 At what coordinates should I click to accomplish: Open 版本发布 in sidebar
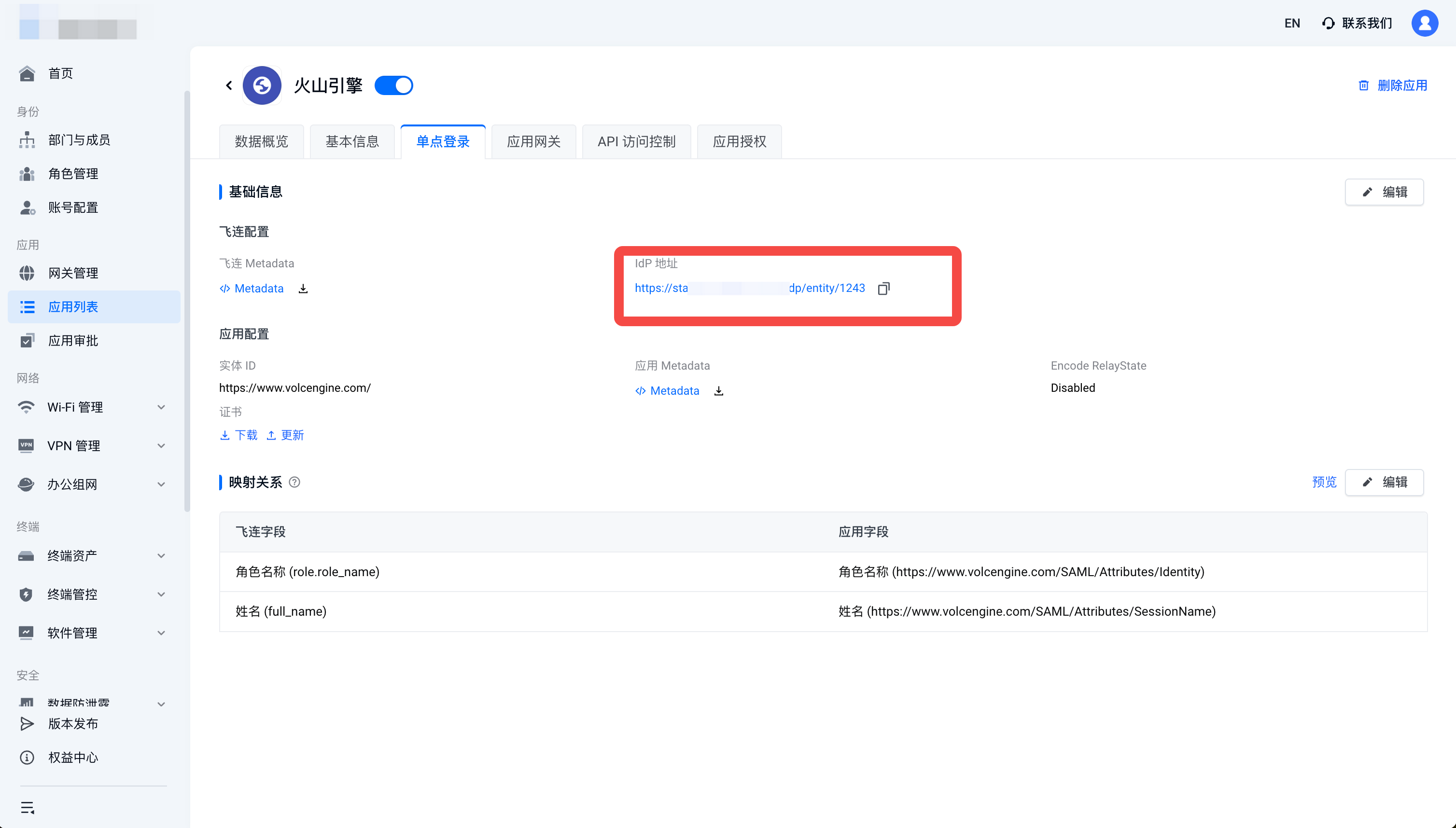coord(94,724)
